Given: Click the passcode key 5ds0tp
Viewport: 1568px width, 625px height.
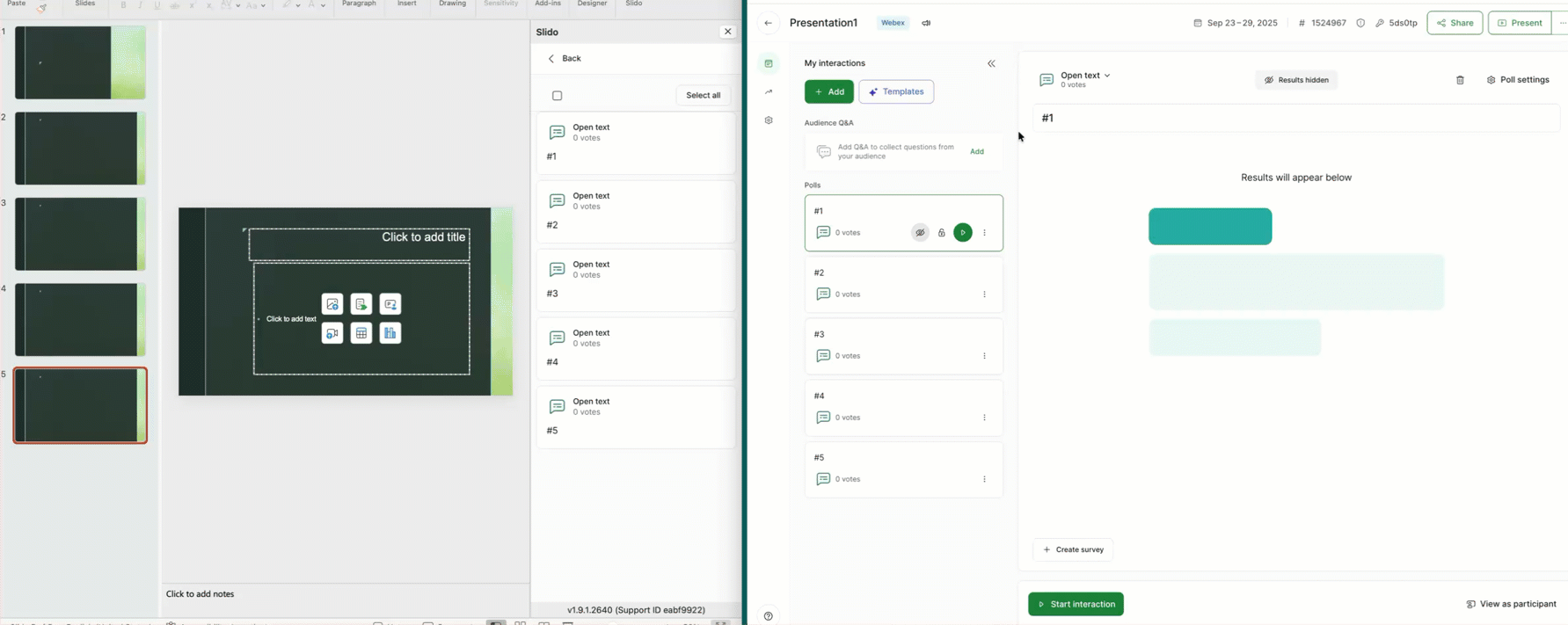Looking at the screenshot, I should coord(1397,23).
